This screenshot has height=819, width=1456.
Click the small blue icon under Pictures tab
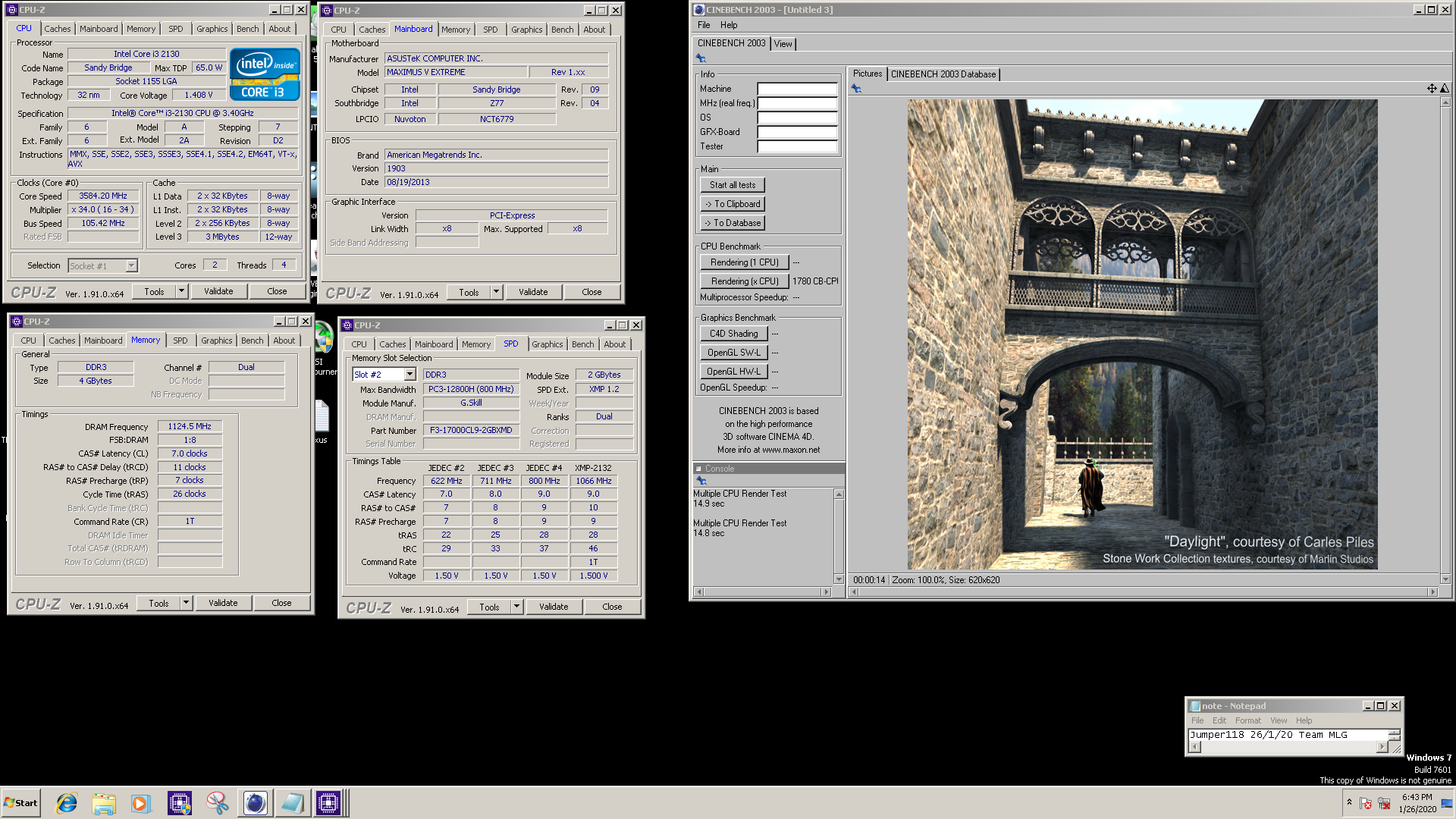[x=856, y=89]
